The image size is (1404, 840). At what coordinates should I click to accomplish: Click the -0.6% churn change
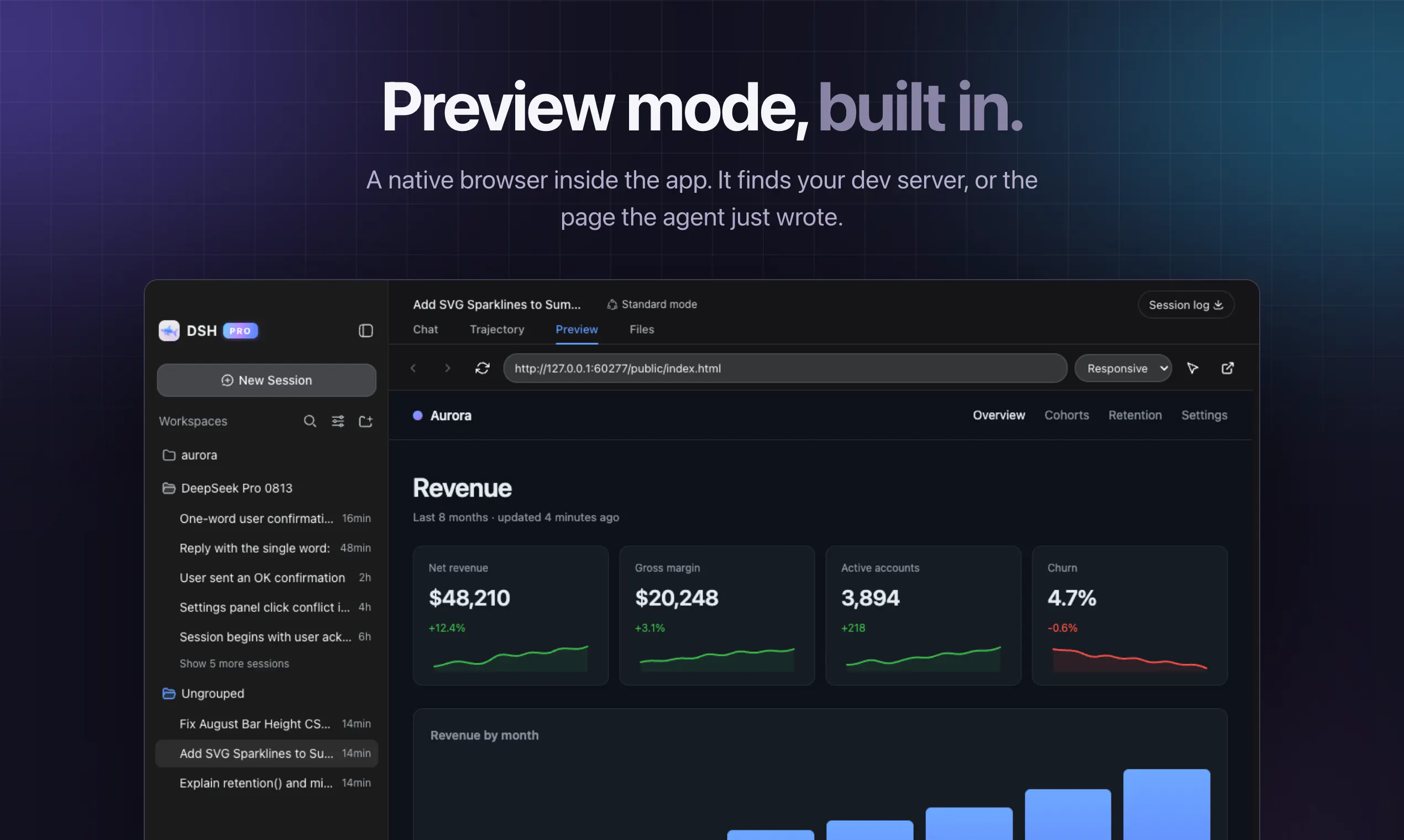pos(1062,628)
